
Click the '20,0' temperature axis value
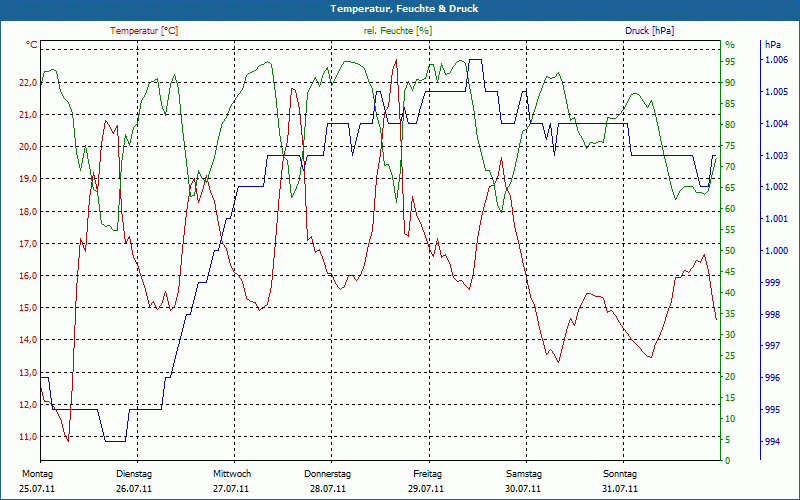[x=28, y=147]
